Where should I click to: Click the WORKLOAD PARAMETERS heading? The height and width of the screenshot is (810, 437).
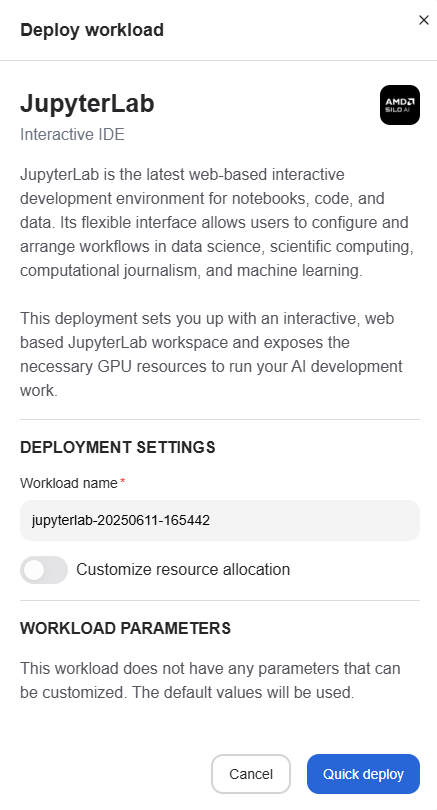126,628
